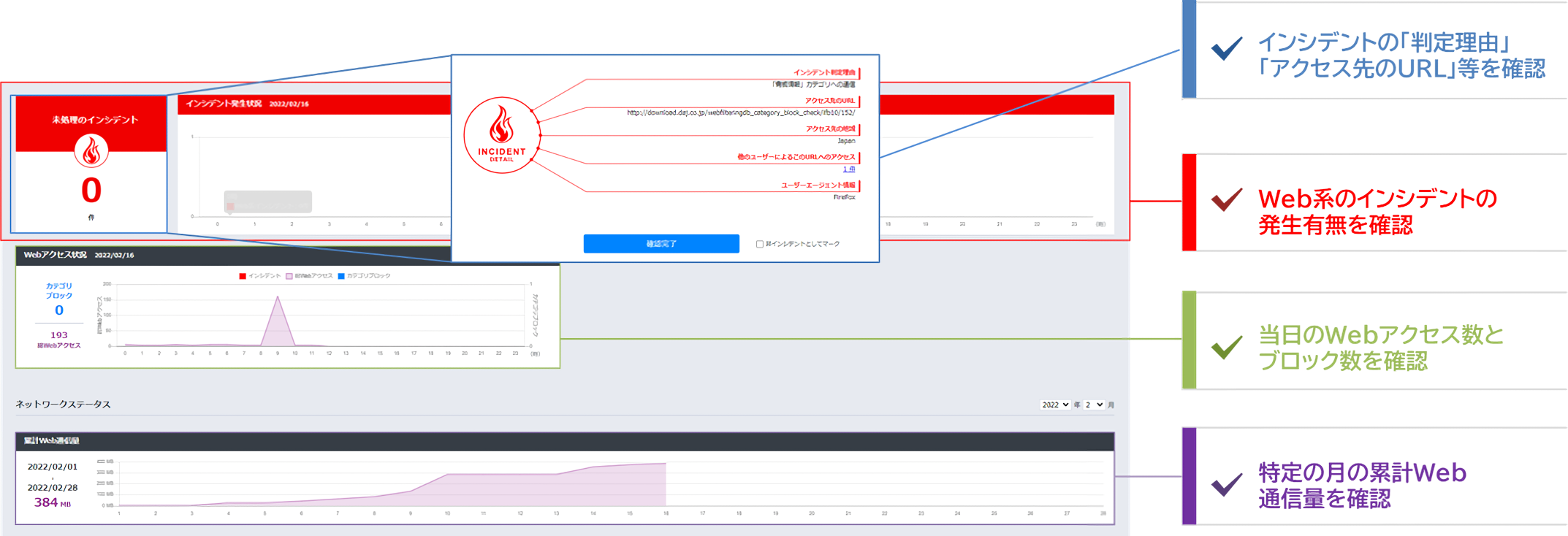The height and width of the screenshot is (536, 1568).
Task: Check the mark as non-incident checkbox
Action: coord(760,244)
